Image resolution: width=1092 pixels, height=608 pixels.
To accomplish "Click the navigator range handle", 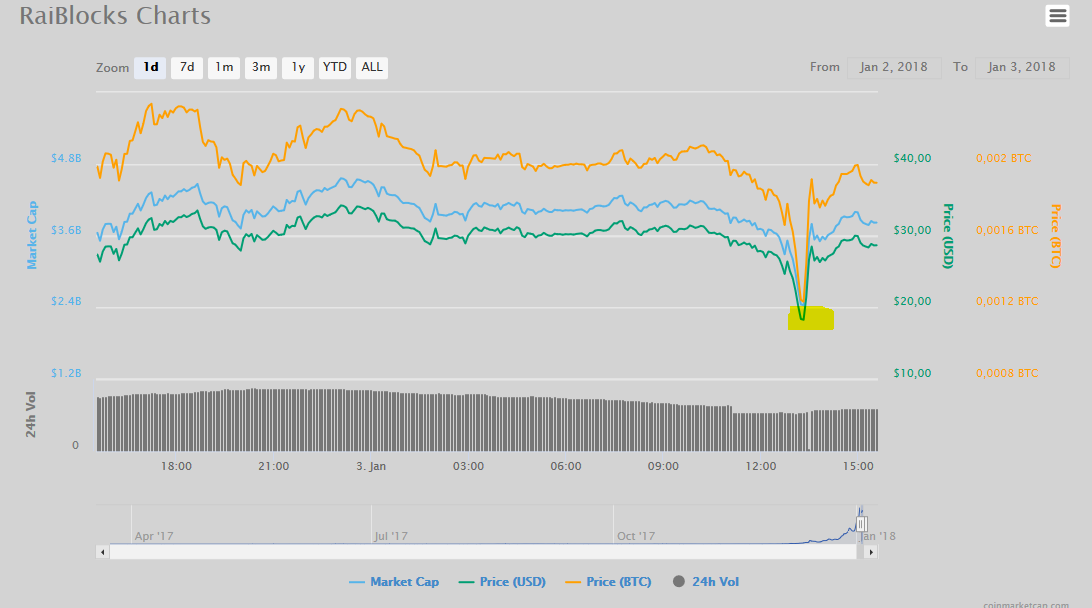I will (861, 524).
